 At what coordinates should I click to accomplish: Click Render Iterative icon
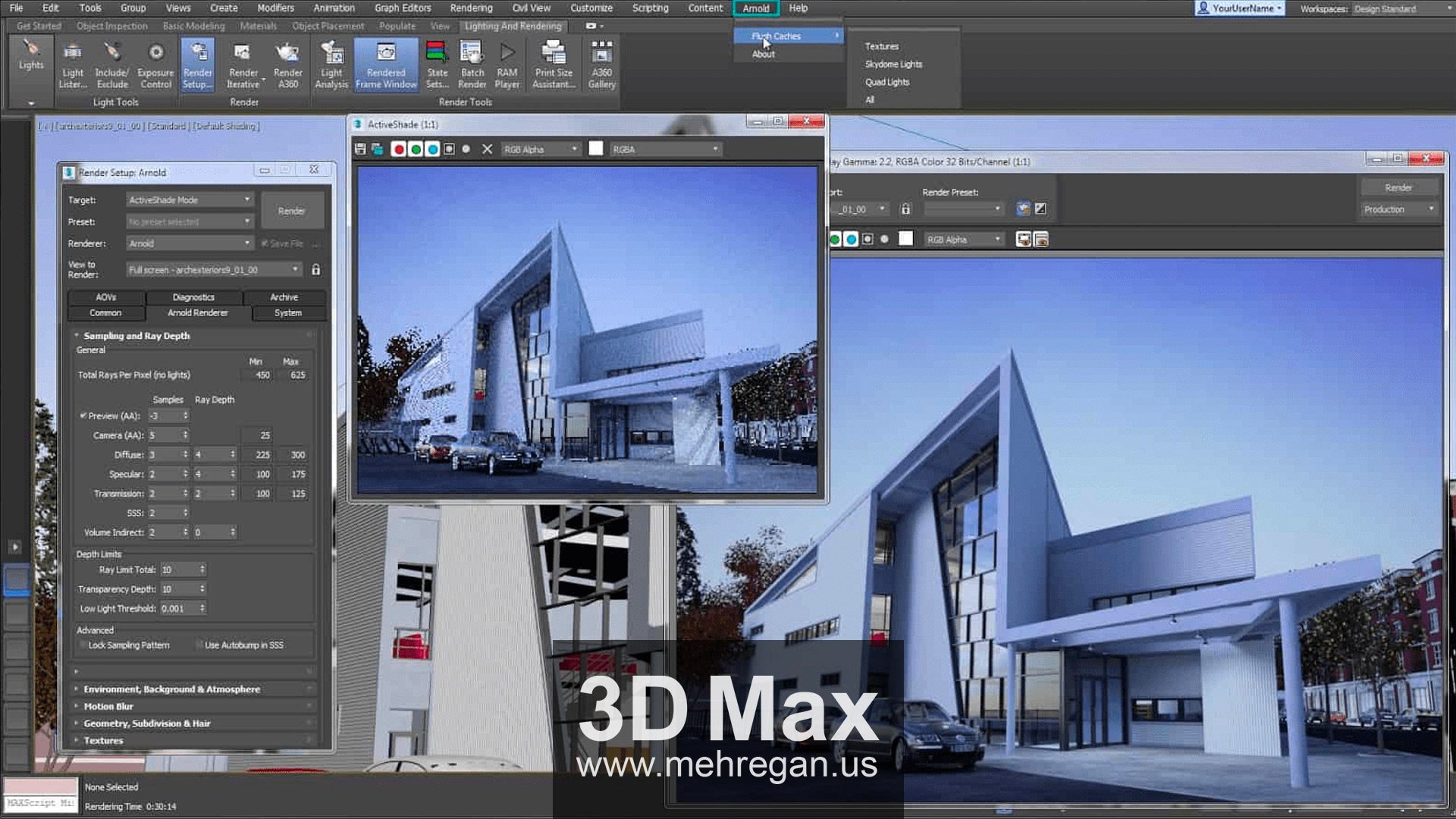click(243, 65)
